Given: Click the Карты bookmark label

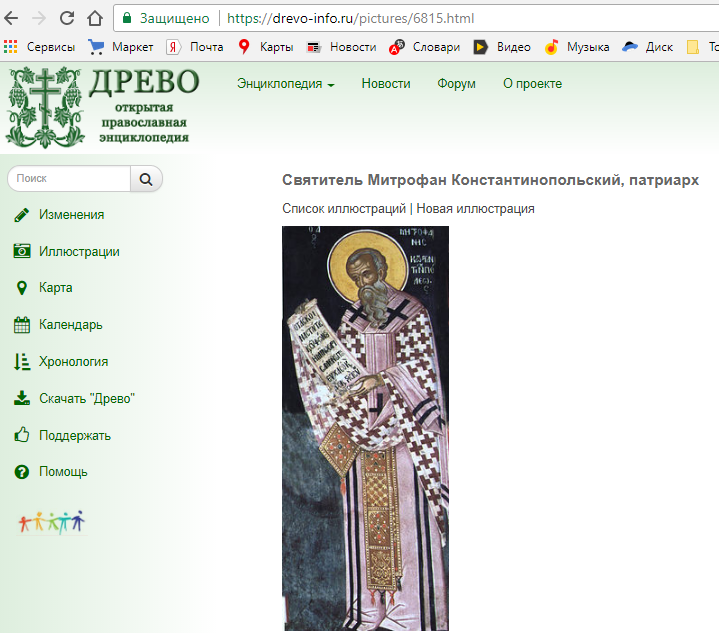Looking at the screenshot, I should (x=277, y=47).
